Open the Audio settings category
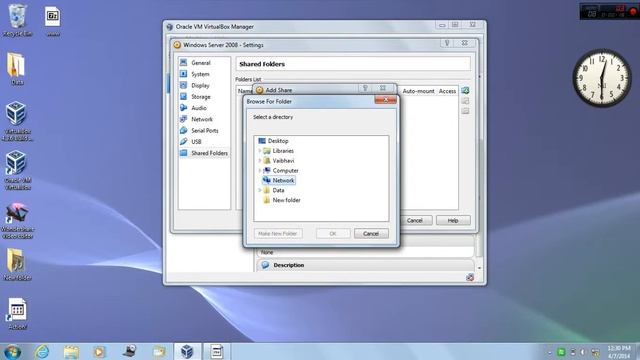The height and width of the screenshot is (360, 640). [x=199, y=108]
